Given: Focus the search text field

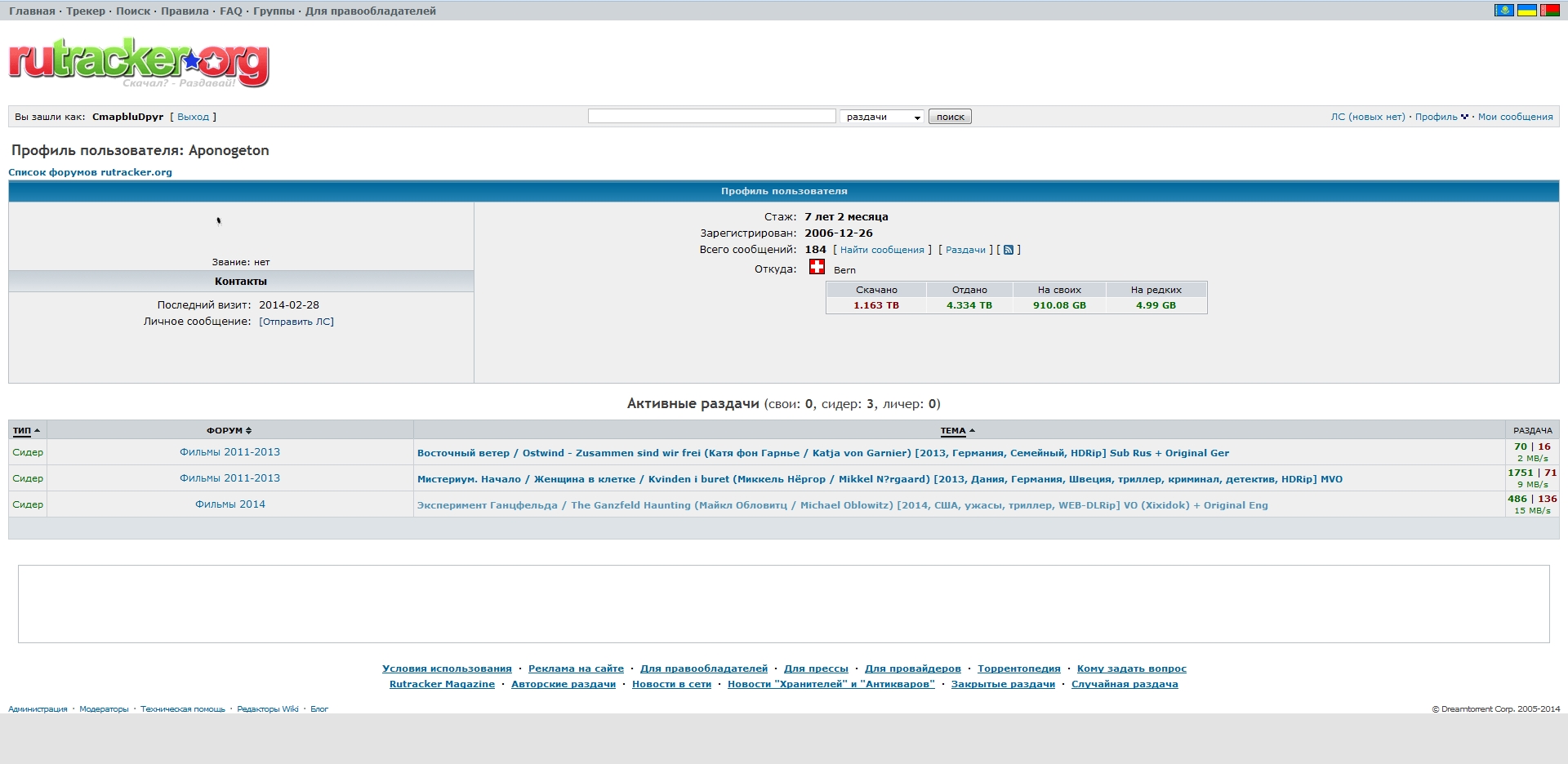Looking at the screenshot, I should [x=711, y=117].
